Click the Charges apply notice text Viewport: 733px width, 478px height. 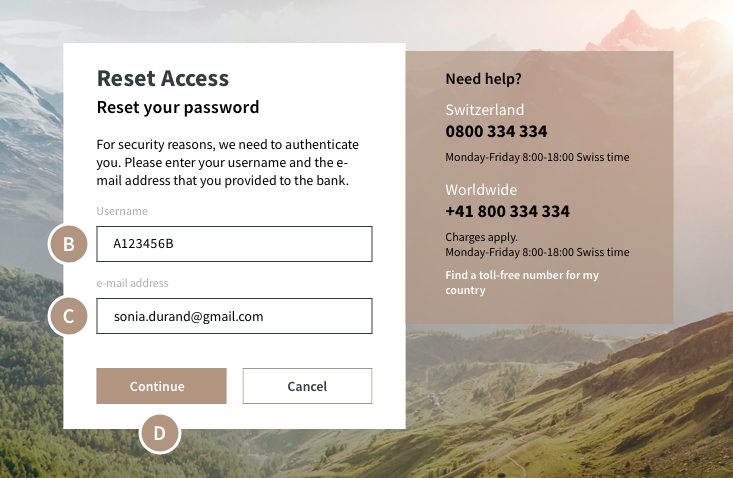pyautogui.click(x=481, y=237)
